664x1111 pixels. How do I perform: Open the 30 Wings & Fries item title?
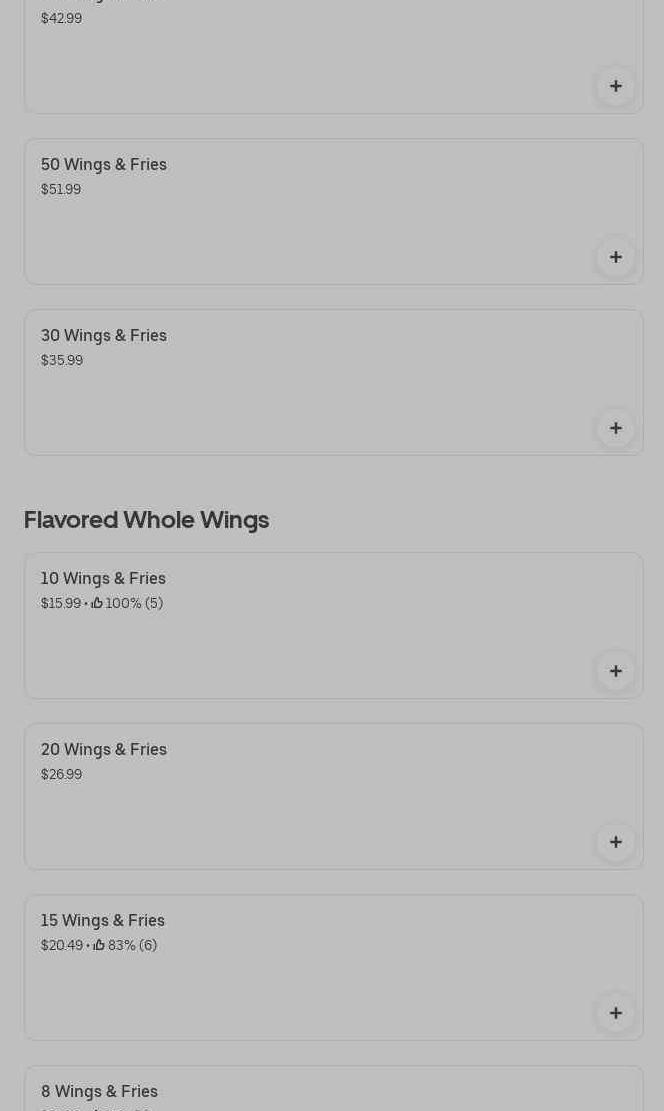click(x=104, y=335)
